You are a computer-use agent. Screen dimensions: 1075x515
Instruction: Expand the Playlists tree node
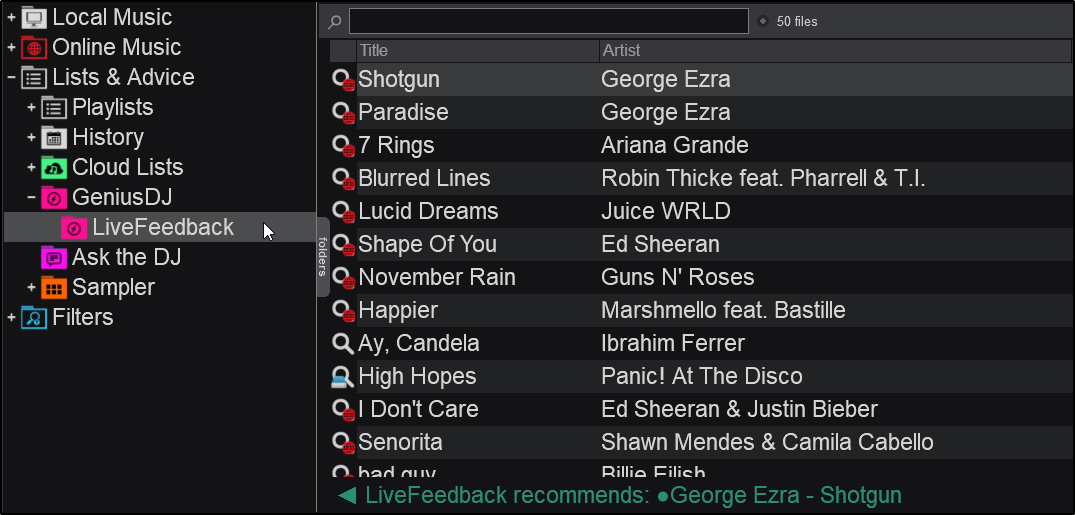coord(31,107)
